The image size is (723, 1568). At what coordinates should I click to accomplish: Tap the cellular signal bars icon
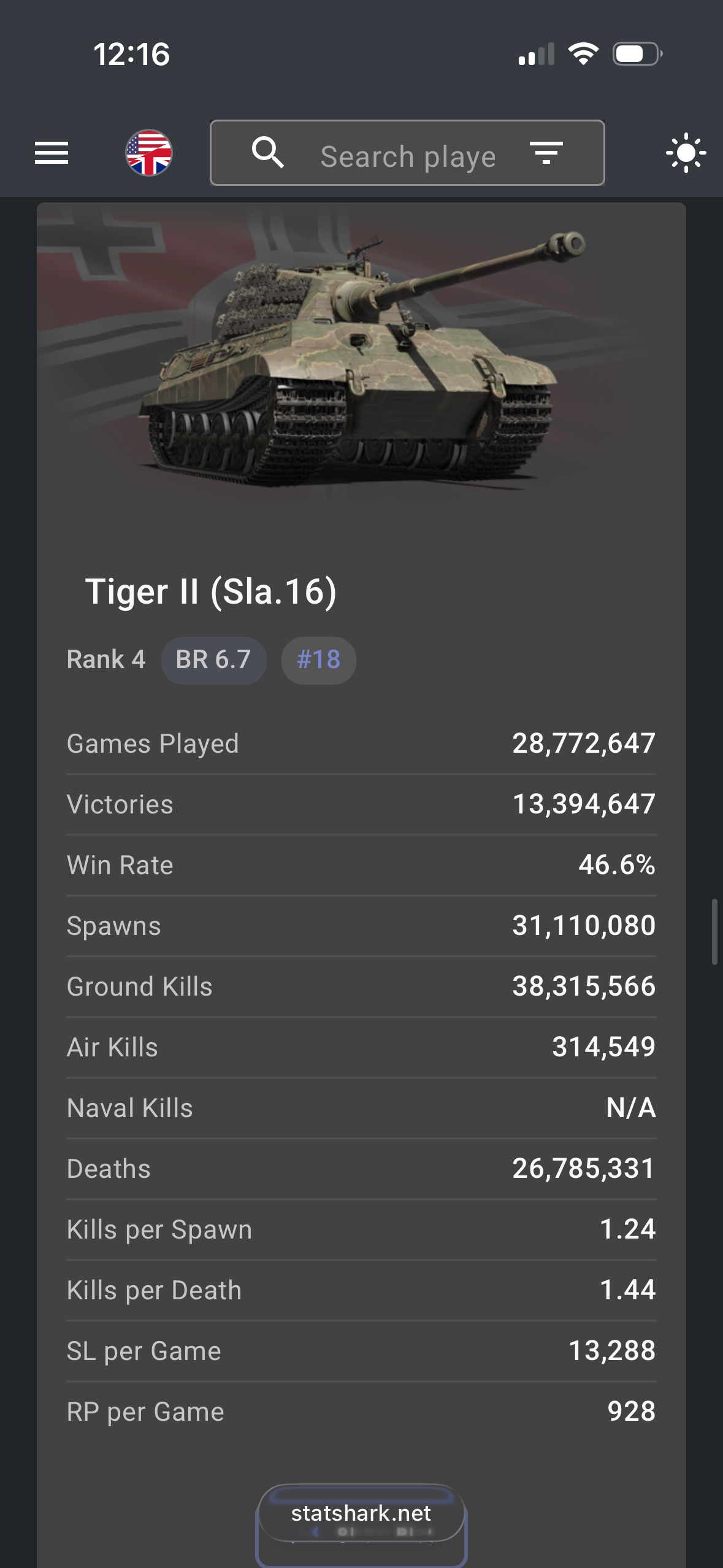[536, 54]
